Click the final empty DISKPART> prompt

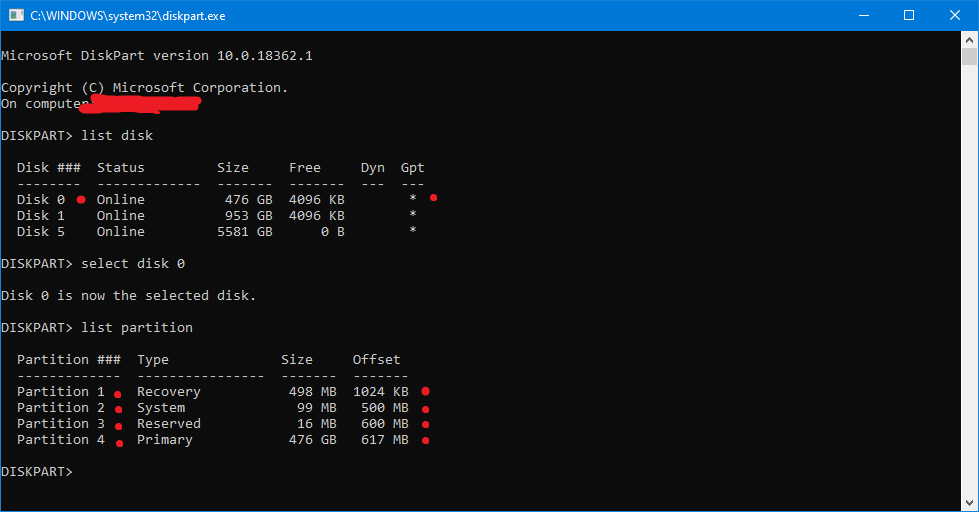[37, 471]
